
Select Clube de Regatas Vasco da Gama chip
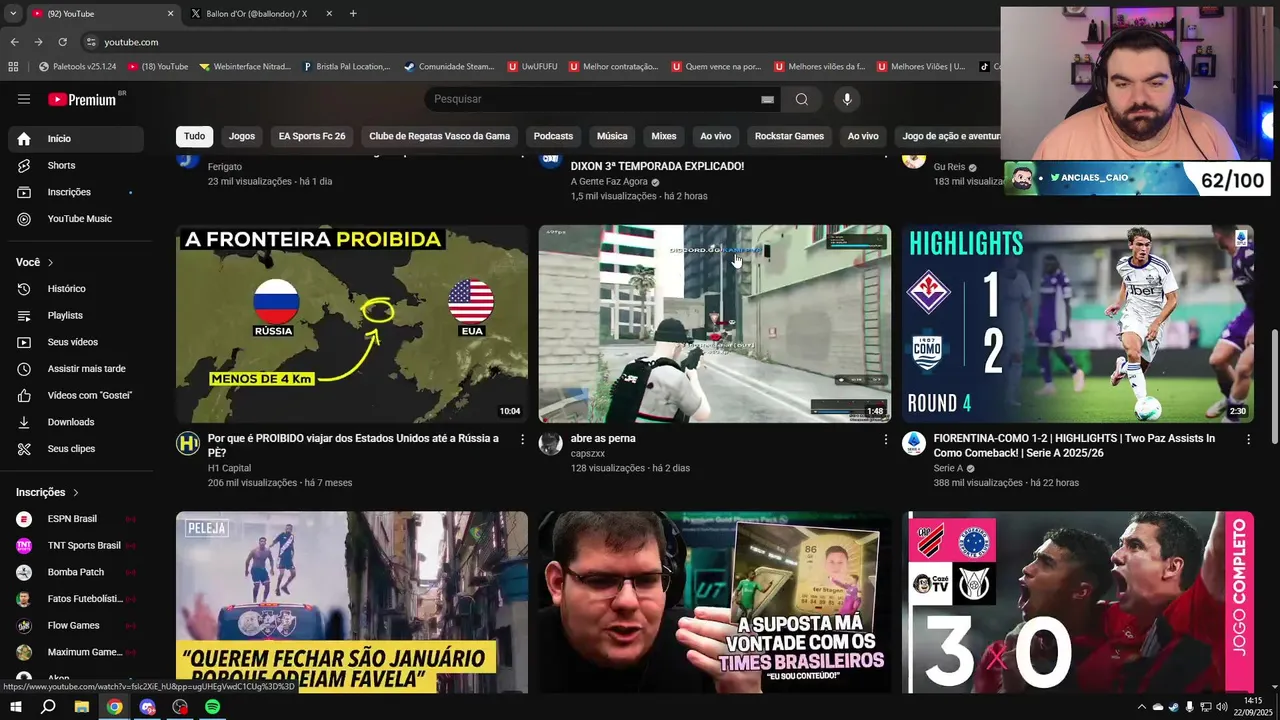[440, 136]
